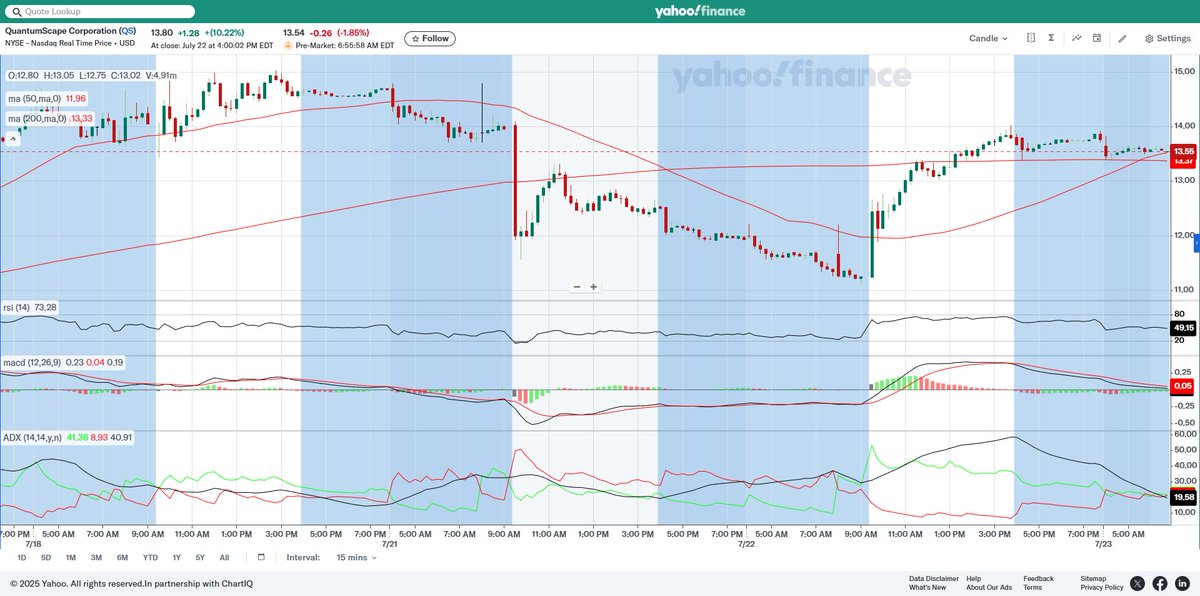Open the comparison icon beside Candle

(x=1031, y=38)
